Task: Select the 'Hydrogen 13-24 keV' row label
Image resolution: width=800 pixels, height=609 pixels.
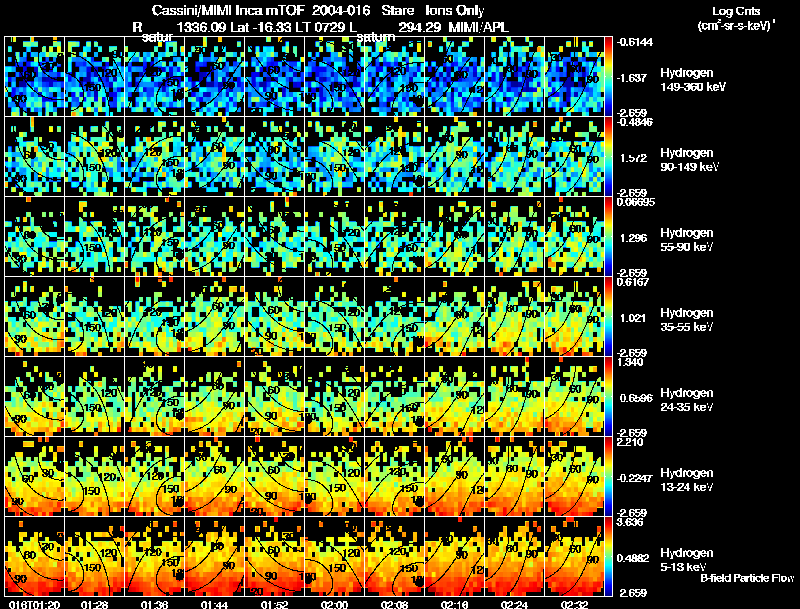Action: (x=687, y=480)
